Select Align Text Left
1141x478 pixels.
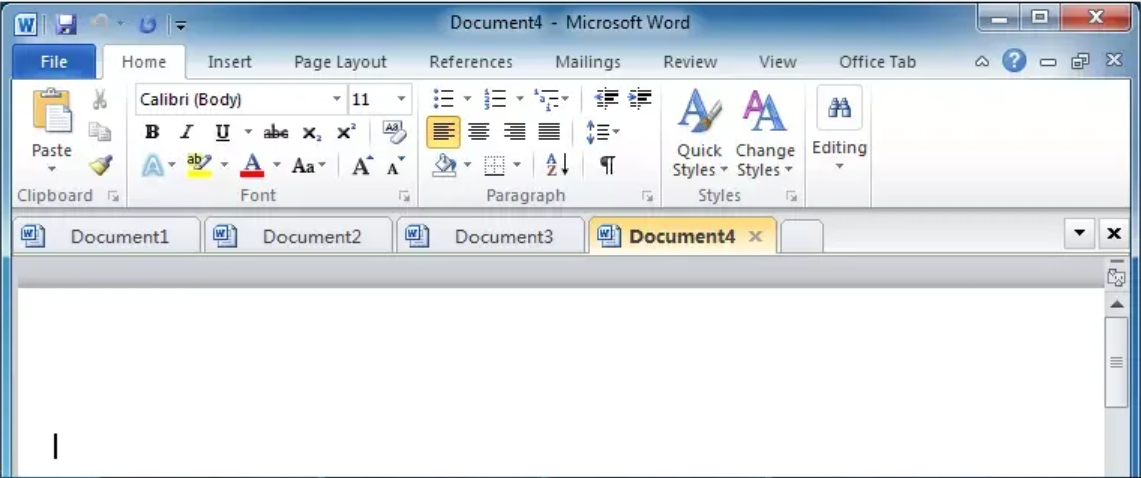pyautogui.click(x=443, y=132)
